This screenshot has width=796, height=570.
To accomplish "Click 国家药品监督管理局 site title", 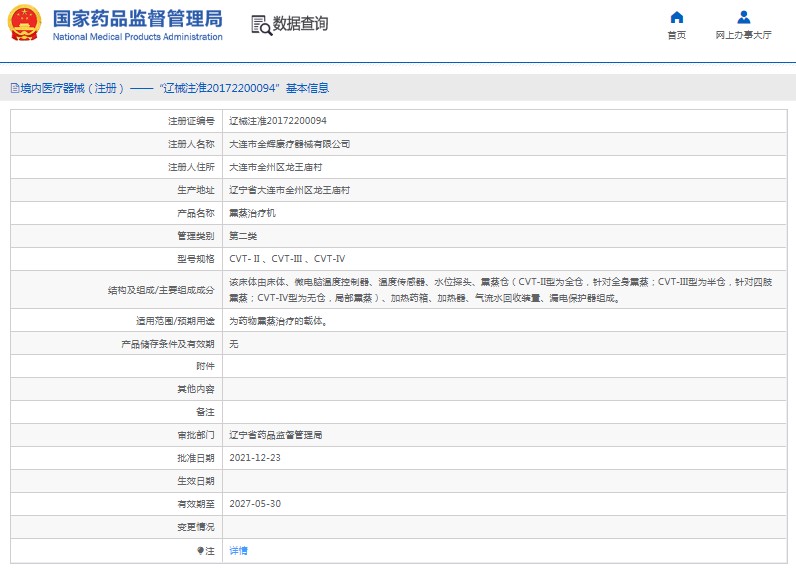I will [x=138, y=19].
